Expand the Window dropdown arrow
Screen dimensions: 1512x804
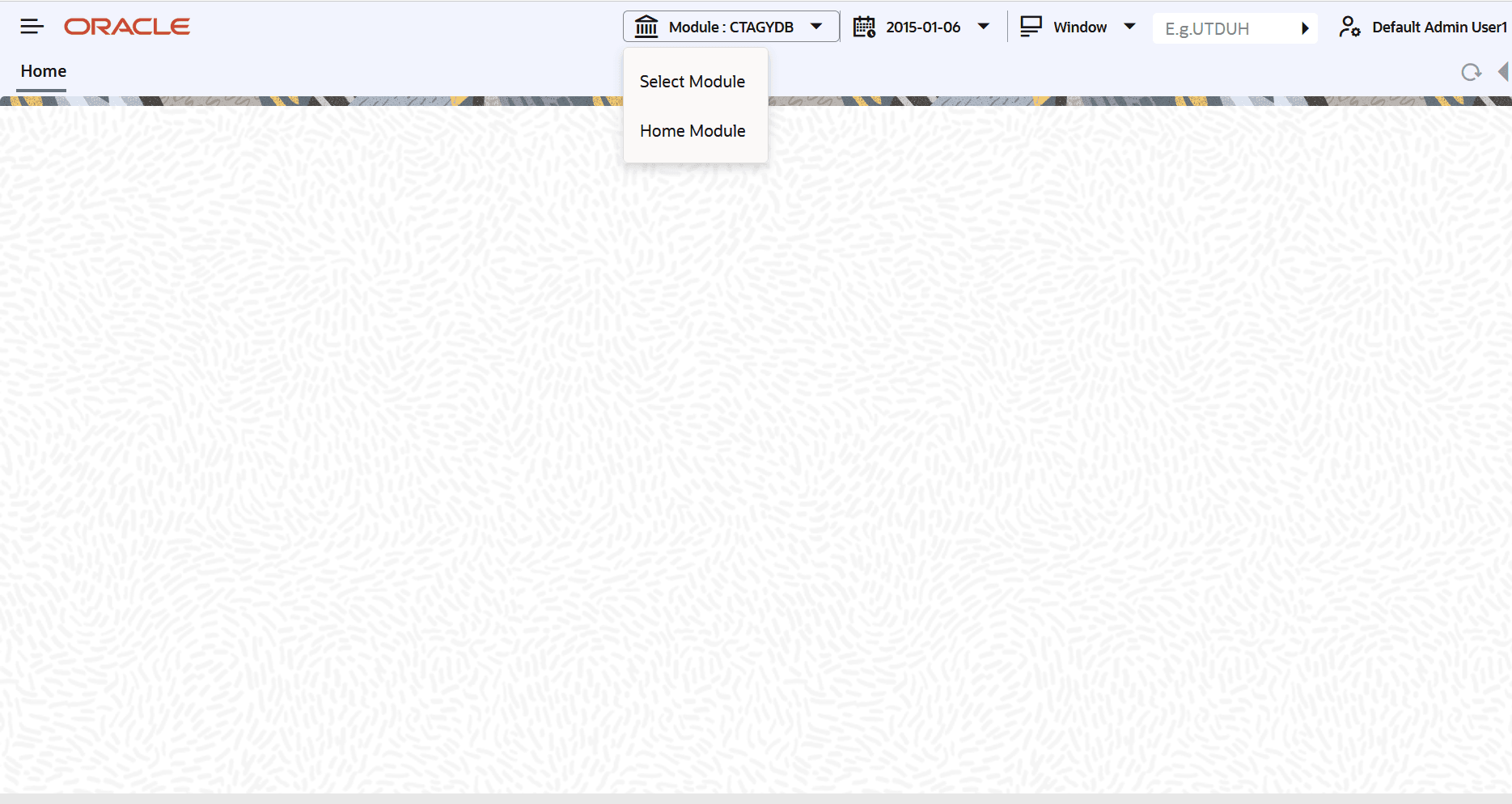pyautogui.click(x=1129, y=27)
